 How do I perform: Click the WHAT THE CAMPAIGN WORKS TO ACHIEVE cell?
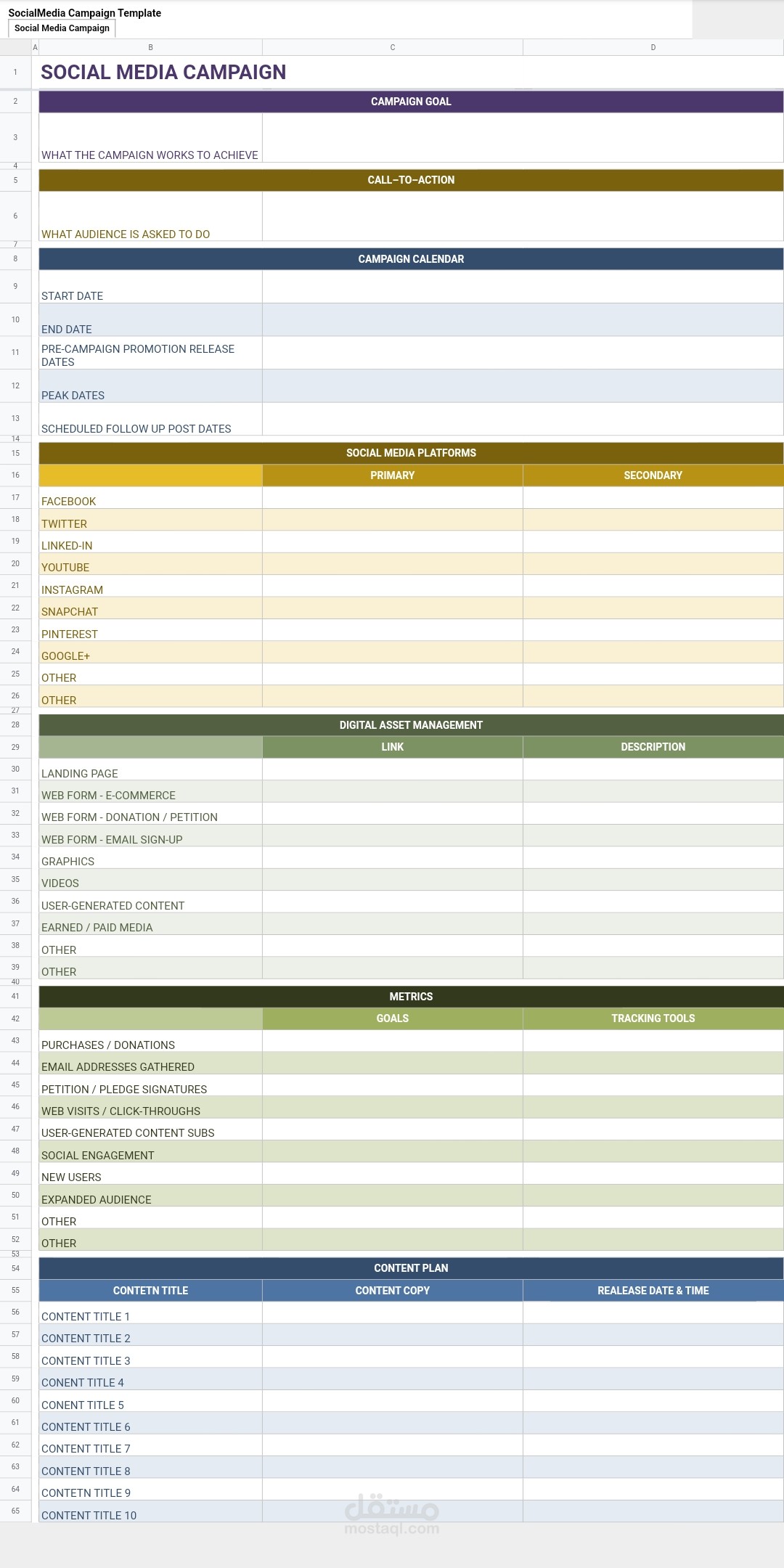(150, 137)
